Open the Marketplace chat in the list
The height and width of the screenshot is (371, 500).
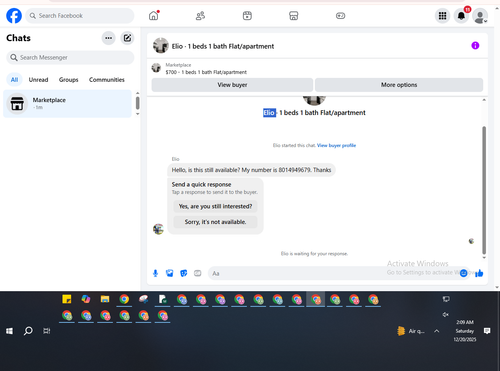67,103
